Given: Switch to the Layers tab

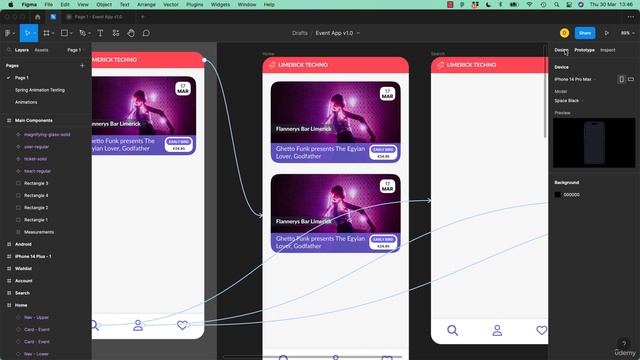Looking at the screenshot, I should tap(22, 50).
